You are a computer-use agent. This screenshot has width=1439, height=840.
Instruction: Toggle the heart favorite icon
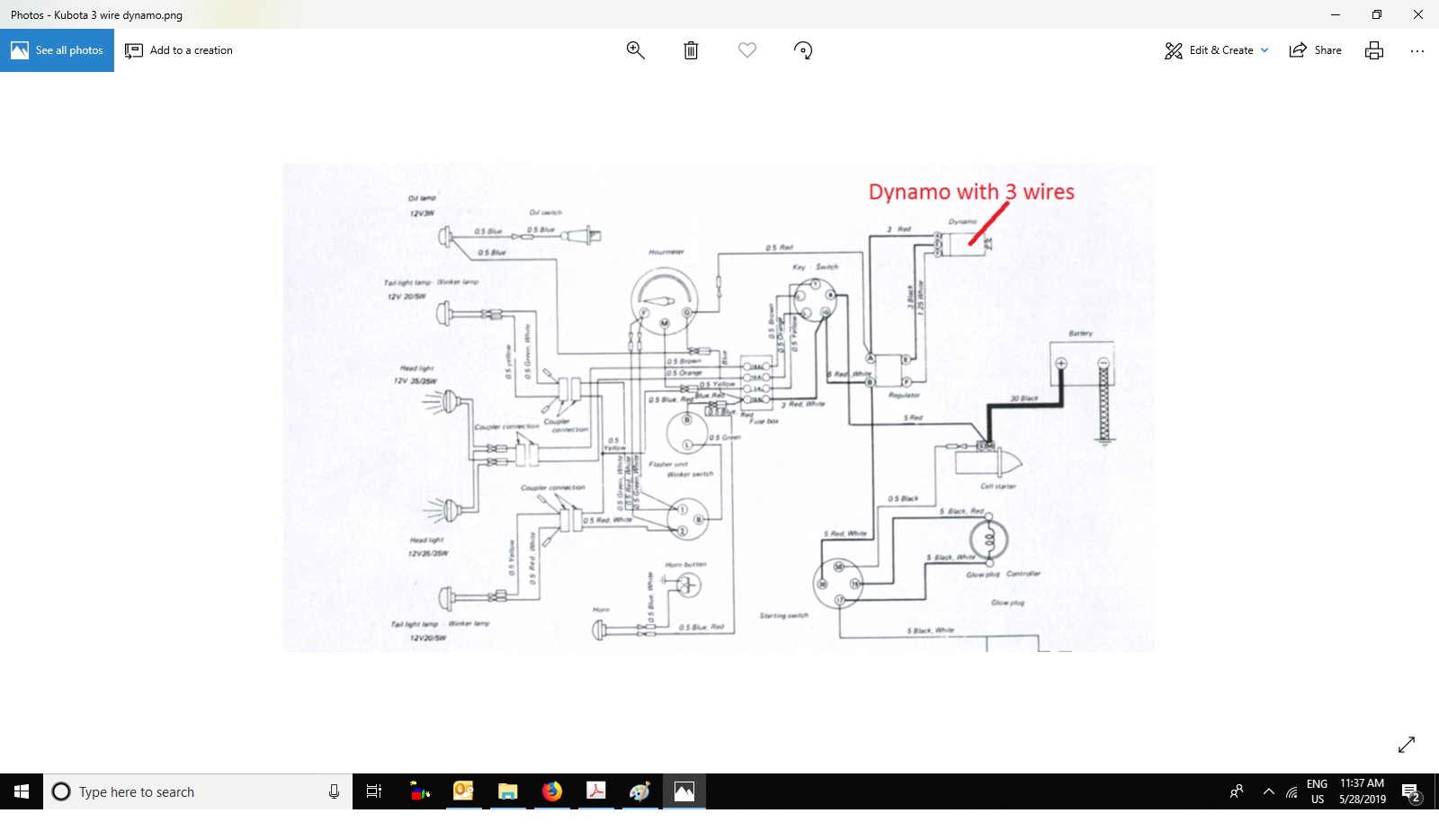tap(746, 50)
